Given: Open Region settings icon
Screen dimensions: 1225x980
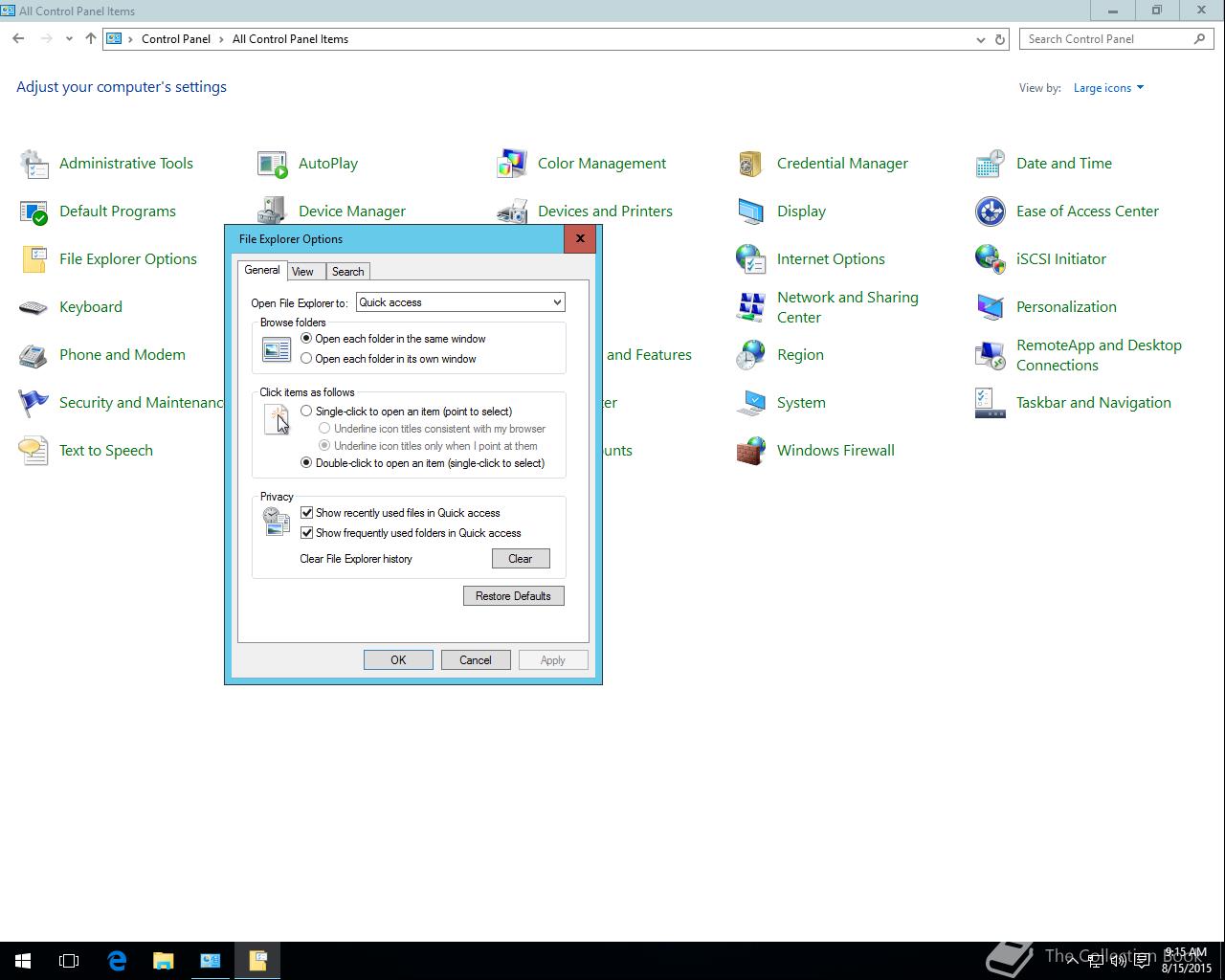Looking at the screenshot, I should pyautogui.click(x=751, y=355).
